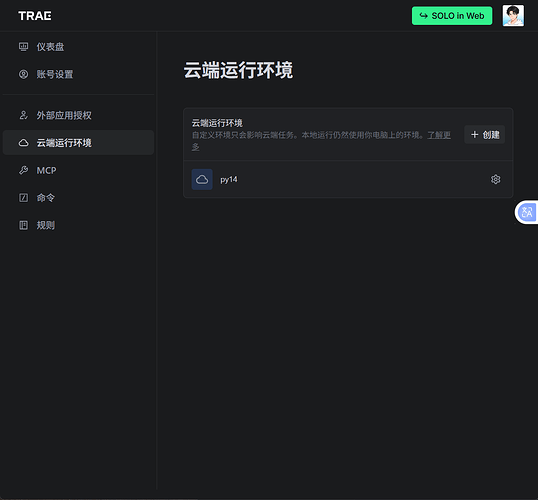Follow the 了解更多 link
The image size is (538, 500).
[x=439, y=135]
